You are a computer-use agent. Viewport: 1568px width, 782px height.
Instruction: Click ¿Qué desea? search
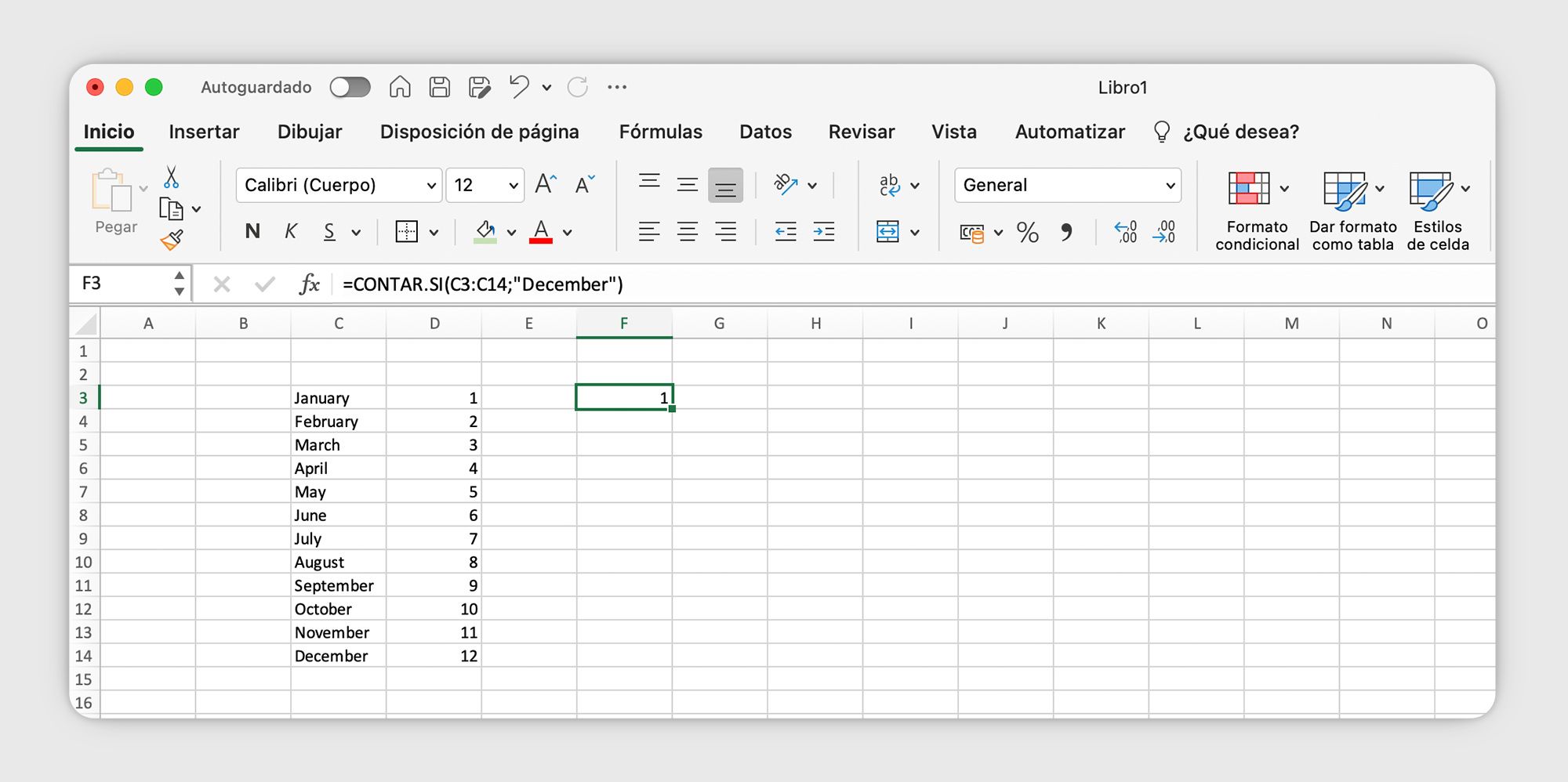1240,132
